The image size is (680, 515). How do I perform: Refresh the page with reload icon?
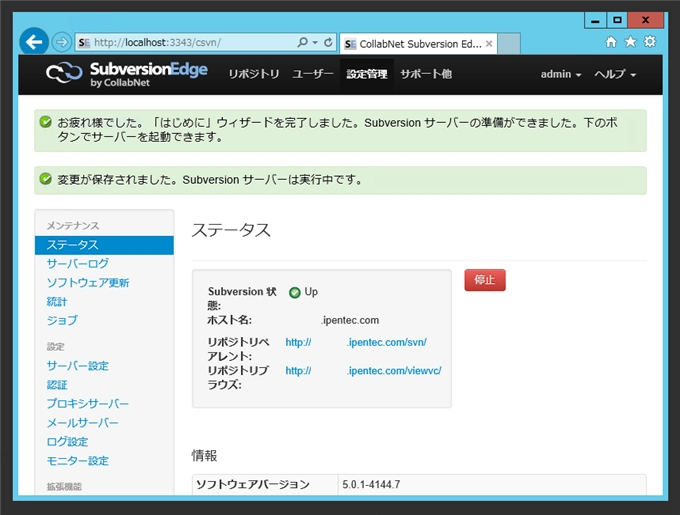point(328,42)
